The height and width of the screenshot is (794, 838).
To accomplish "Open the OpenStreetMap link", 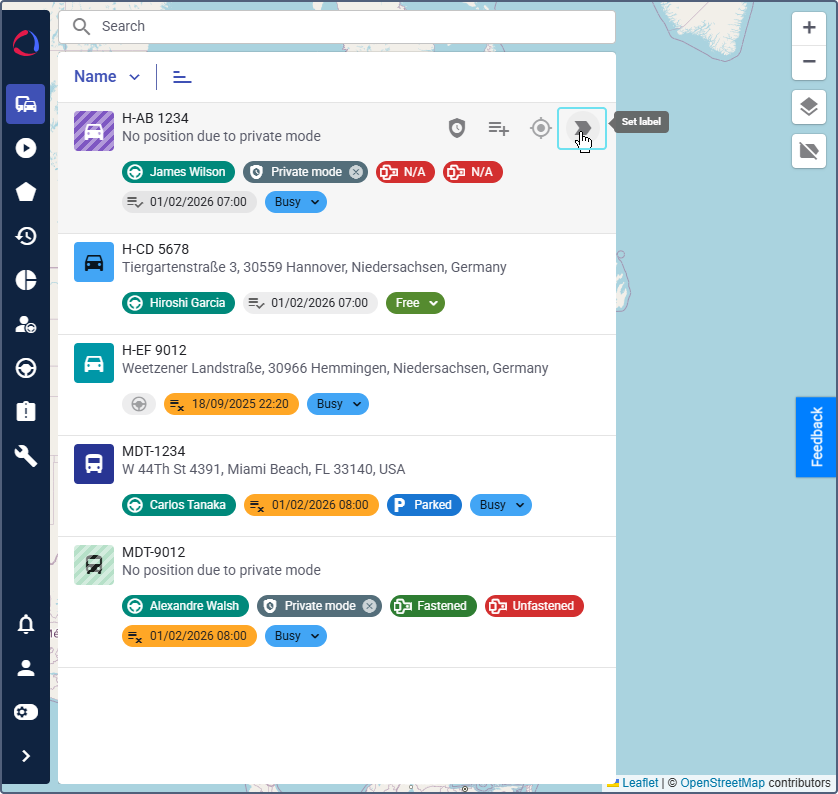I will click(x=722, y=783).
